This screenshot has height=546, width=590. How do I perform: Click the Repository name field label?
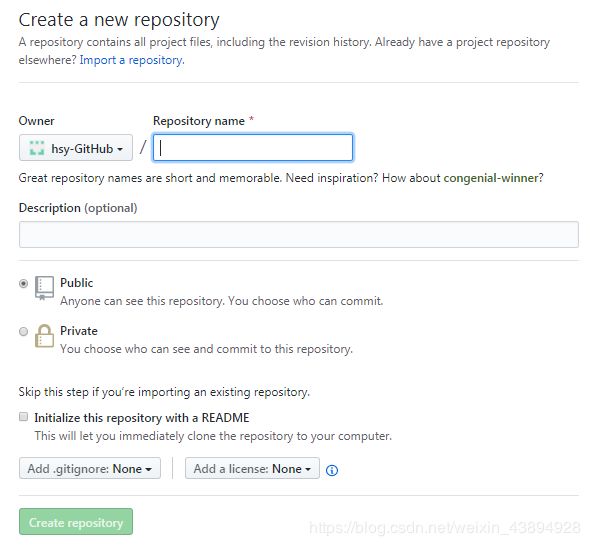click(199, 121)
